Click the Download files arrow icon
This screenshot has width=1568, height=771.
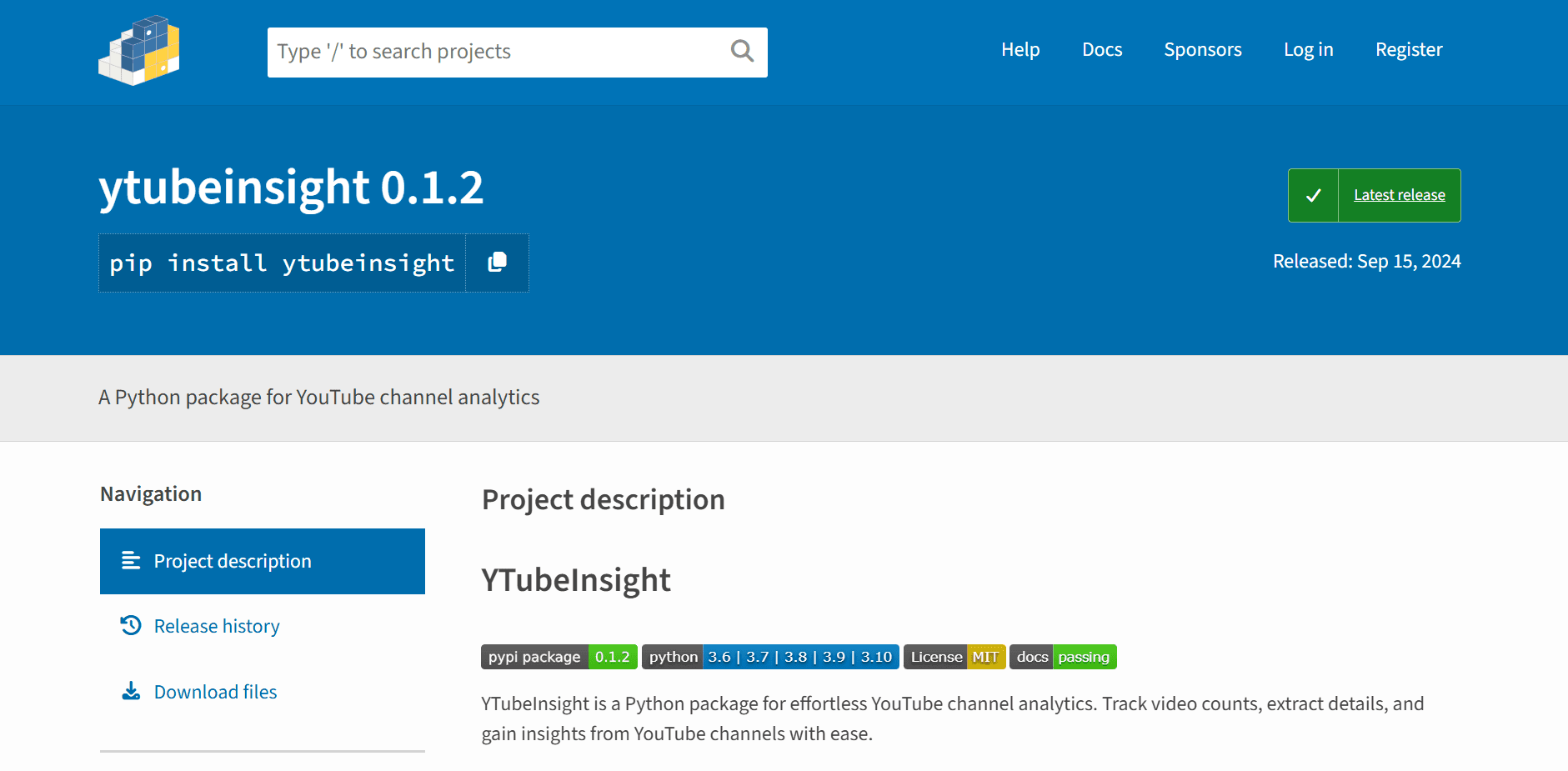pyautogui.click(x=131, y=691)
